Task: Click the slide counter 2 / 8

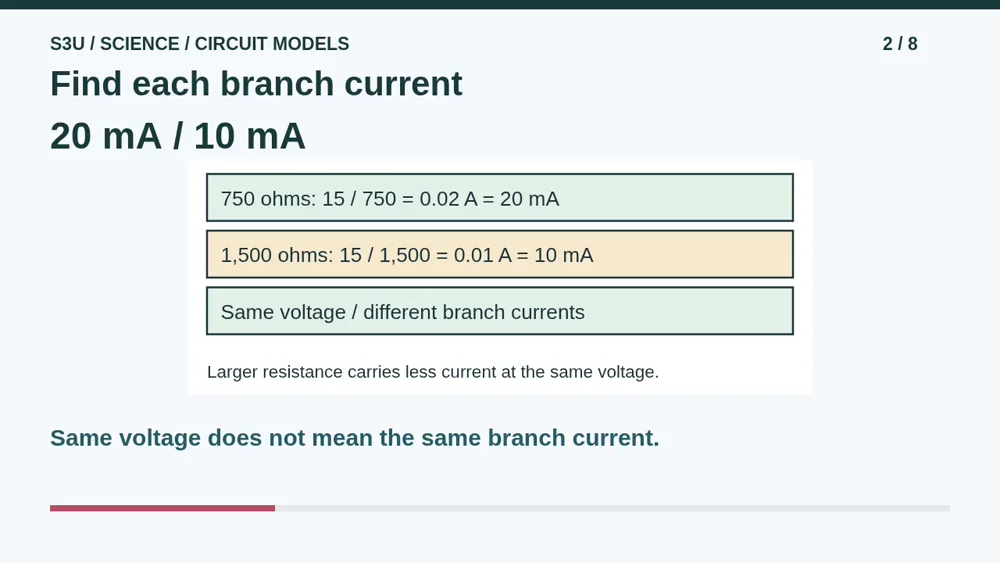Action: point(900,44)
